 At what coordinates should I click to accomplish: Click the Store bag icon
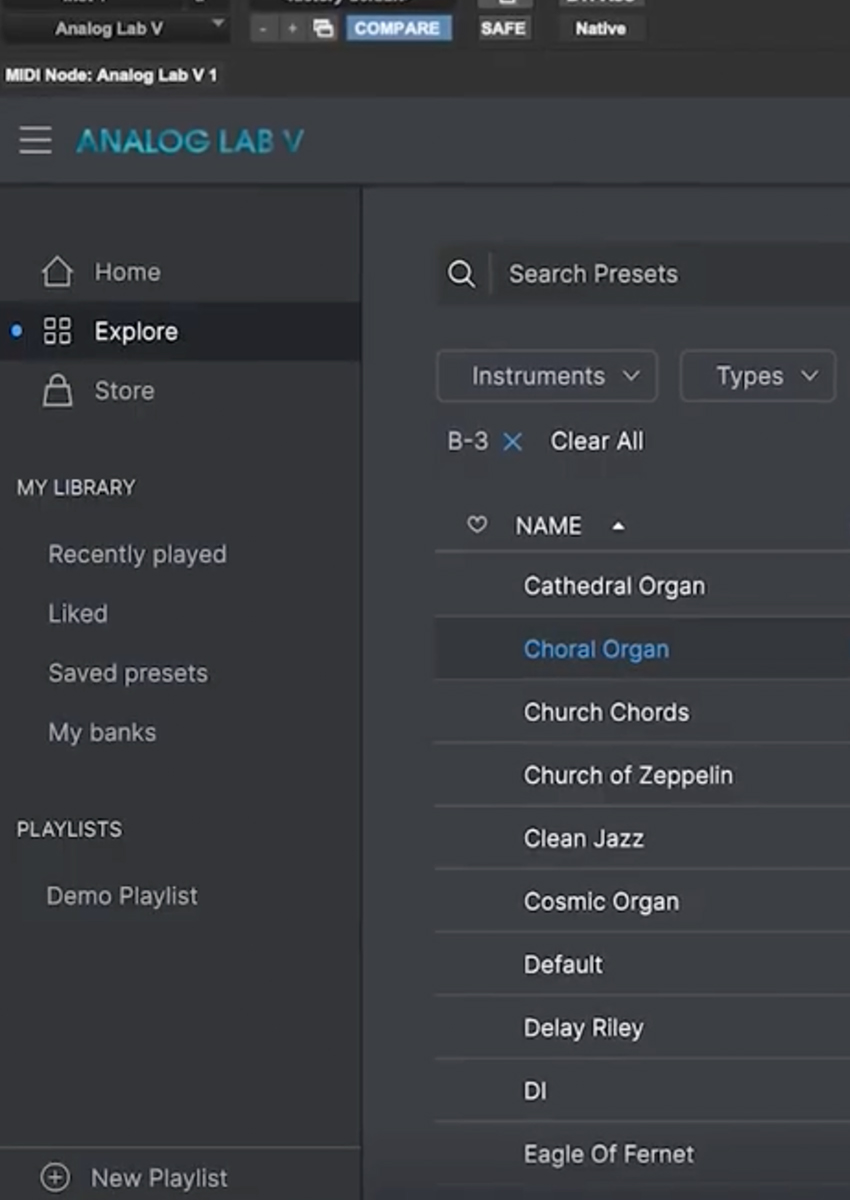[x=57, y=391]
